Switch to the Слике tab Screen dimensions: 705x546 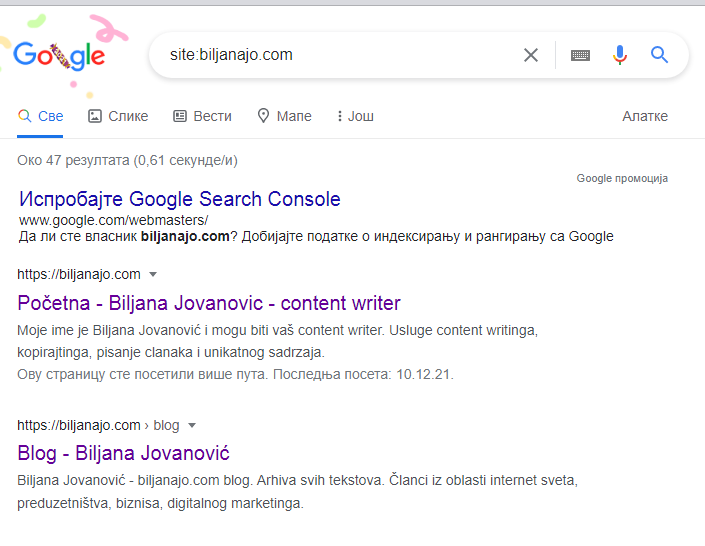[118, 116]
